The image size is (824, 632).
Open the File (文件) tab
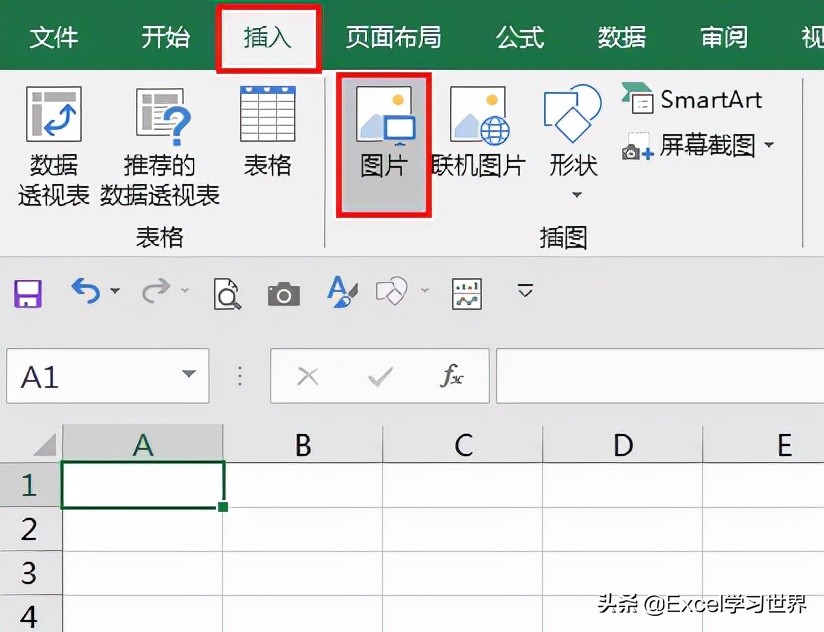tap(54, 37)
